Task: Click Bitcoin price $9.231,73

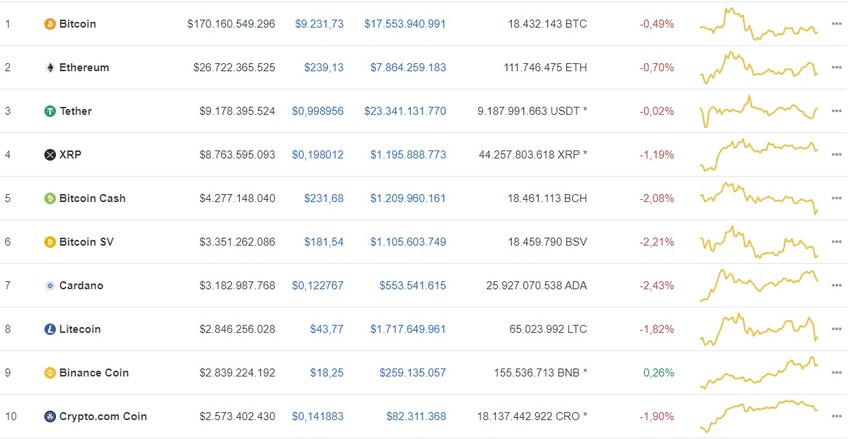Action: pyautogui.click(x=319, y=24)
